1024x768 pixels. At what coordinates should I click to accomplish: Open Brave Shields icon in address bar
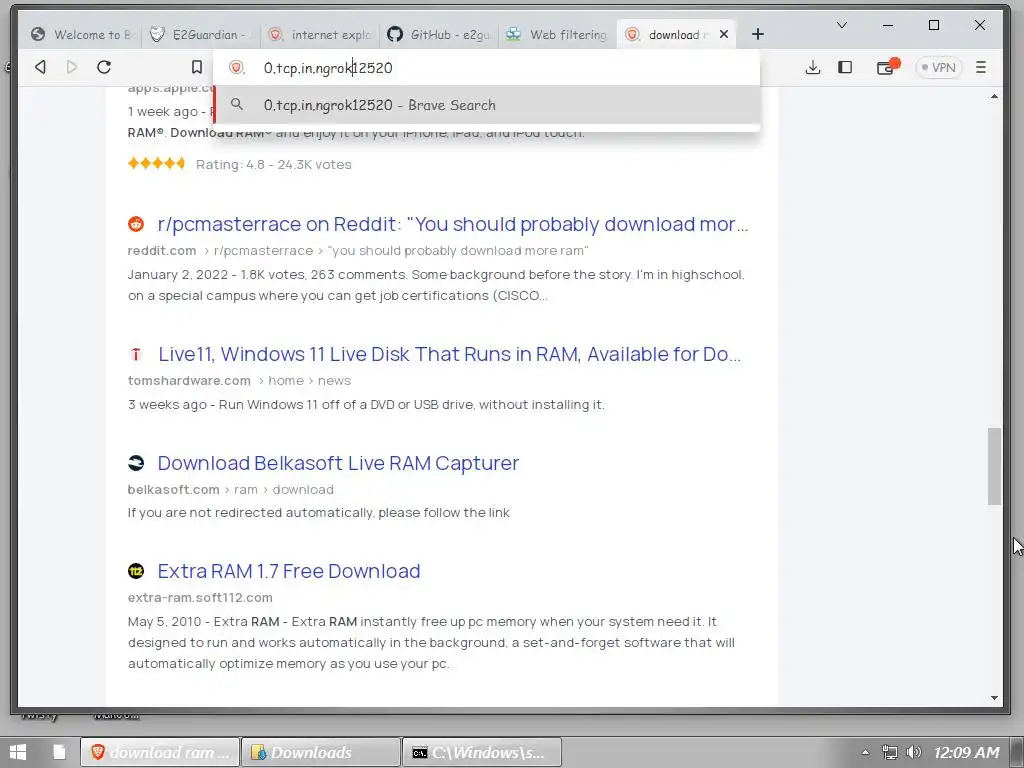(236, 67)
